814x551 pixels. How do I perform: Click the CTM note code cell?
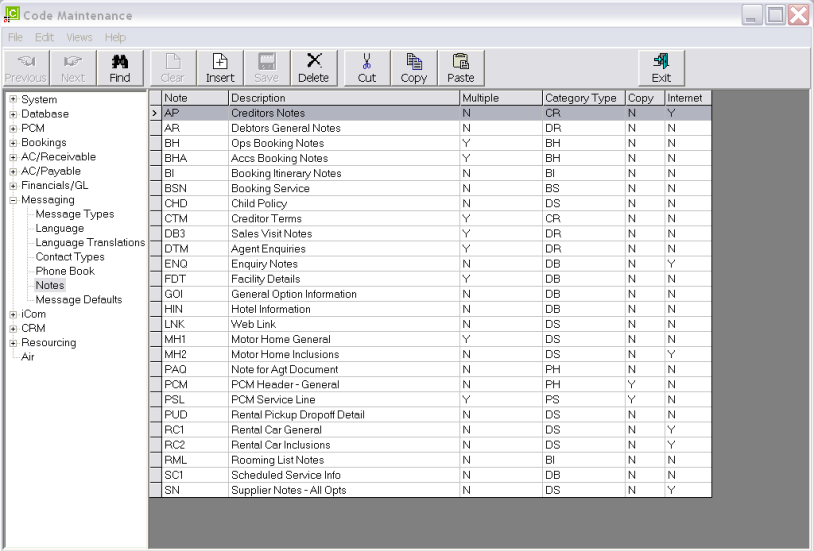click(x=195, y=219)
